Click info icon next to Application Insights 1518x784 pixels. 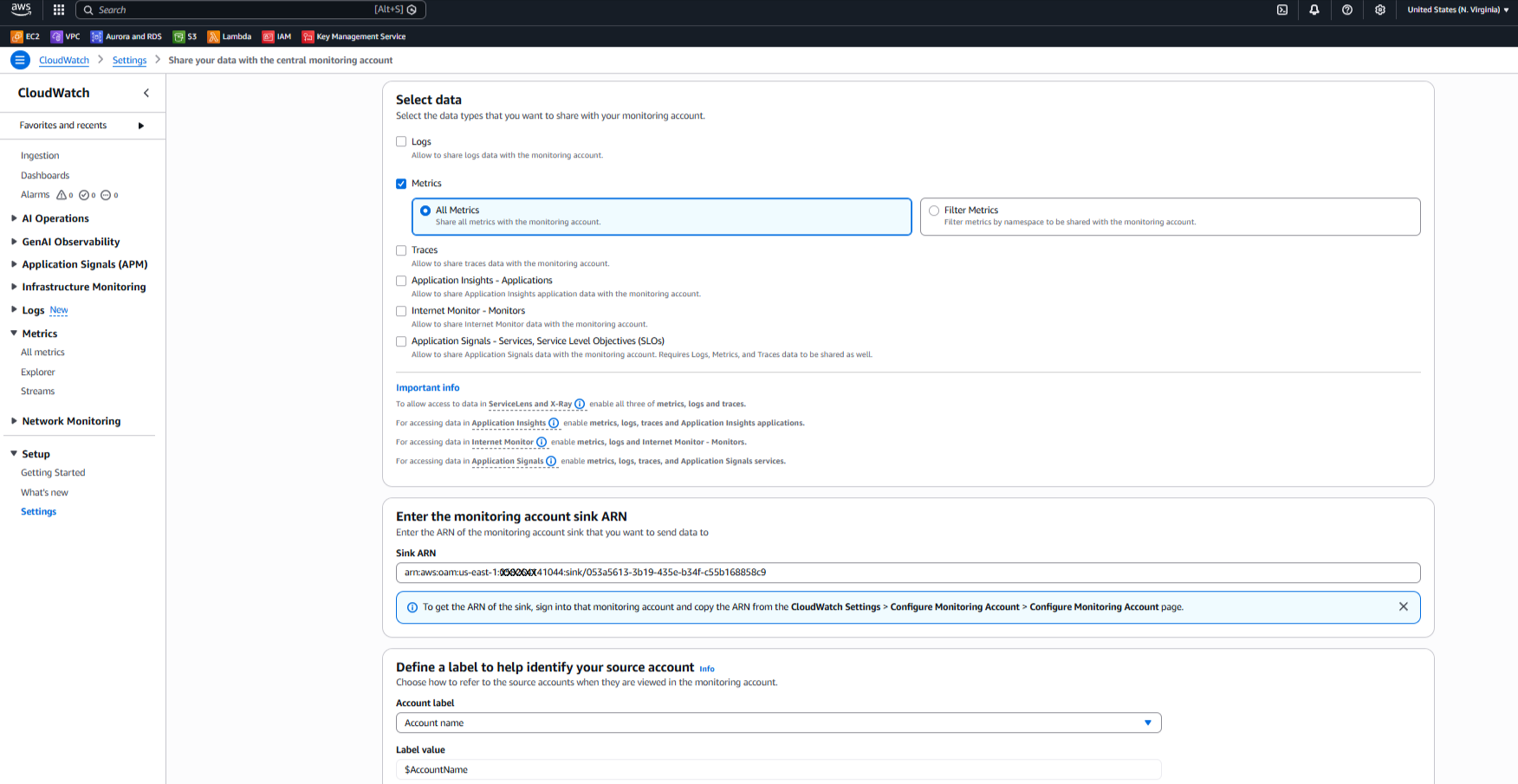554,423
